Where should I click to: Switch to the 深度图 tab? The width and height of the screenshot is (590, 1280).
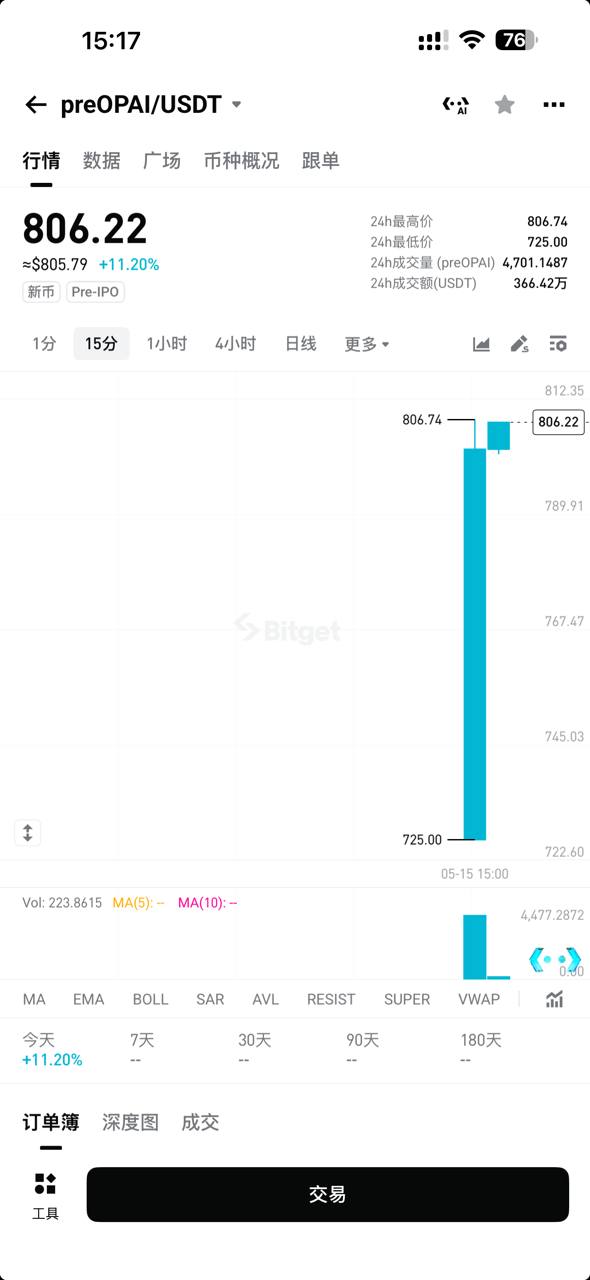(x=130, y=1123)
